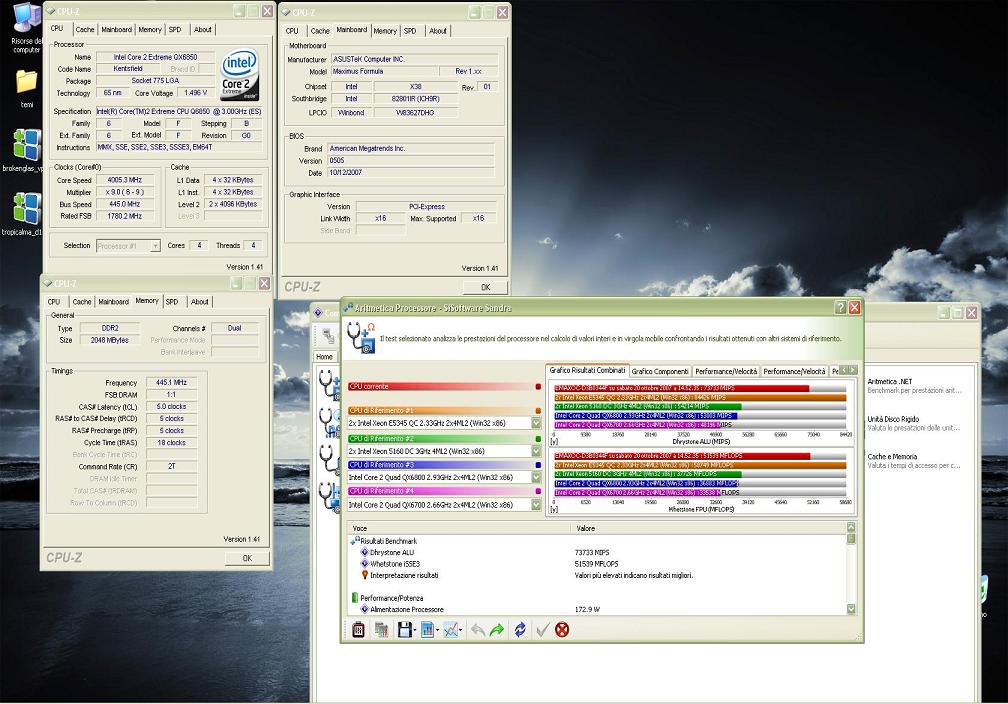
Task: Click the Alimentazione Processore icon
Action: (x=364, y=609)
